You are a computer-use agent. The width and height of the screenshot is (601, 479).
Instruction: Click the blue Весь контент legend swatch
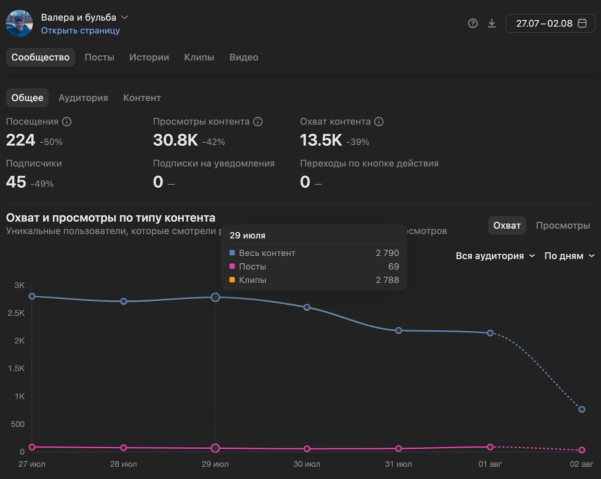pyautogui.click(x=232, y=253)
